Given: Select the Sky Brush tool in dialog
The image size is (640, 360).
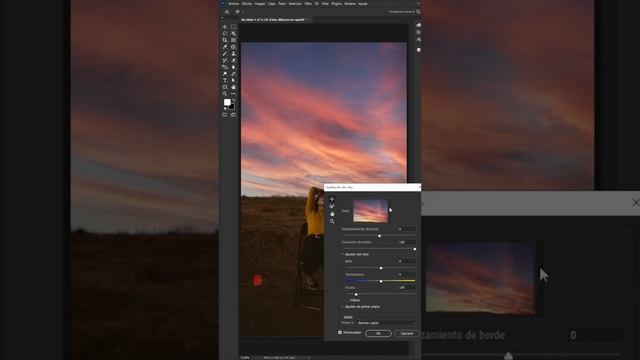Looking at the screenshot, I should tap(332, 207).
